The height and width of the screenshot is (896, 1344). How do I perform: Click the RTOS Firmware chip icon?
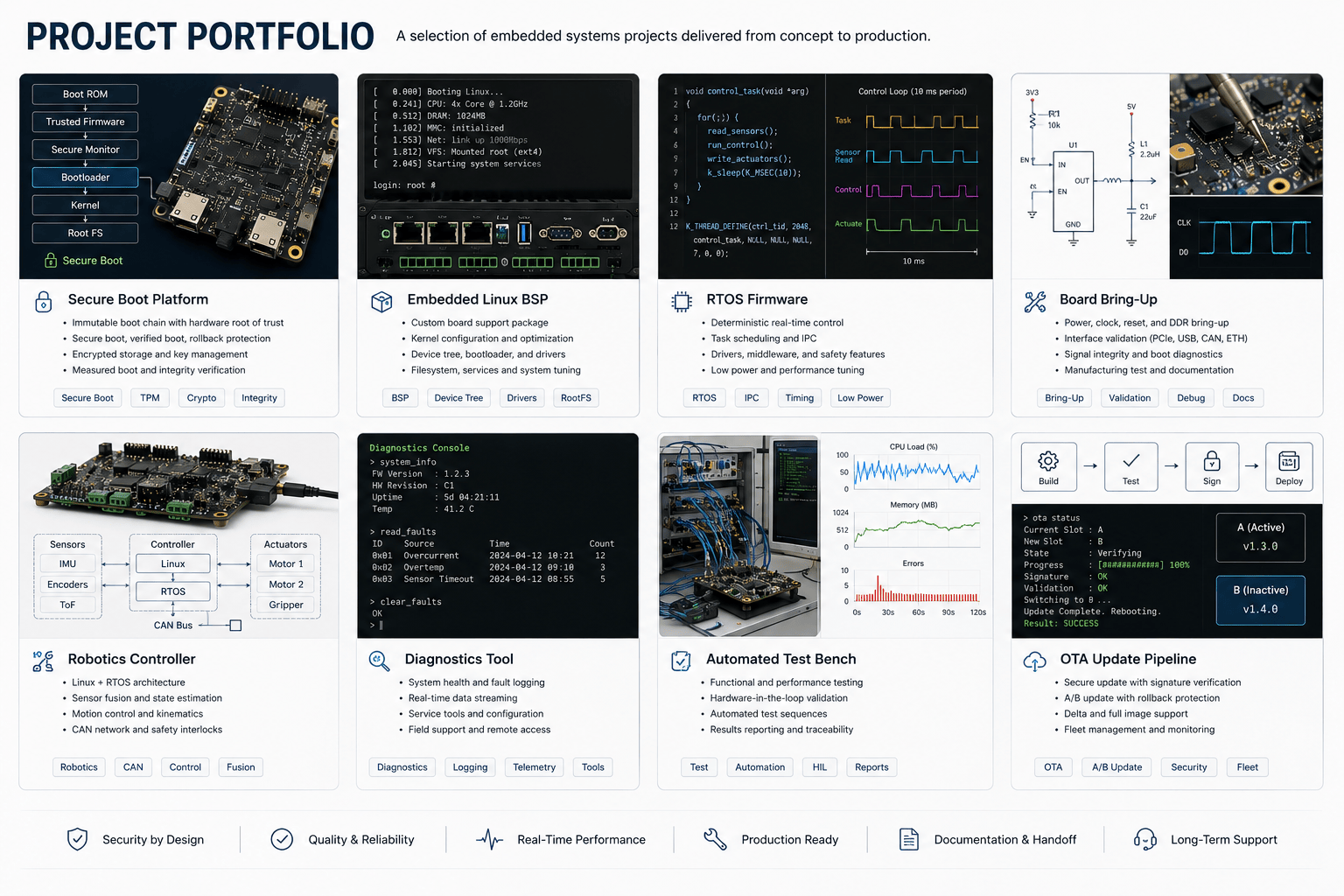tap(681, 302)
